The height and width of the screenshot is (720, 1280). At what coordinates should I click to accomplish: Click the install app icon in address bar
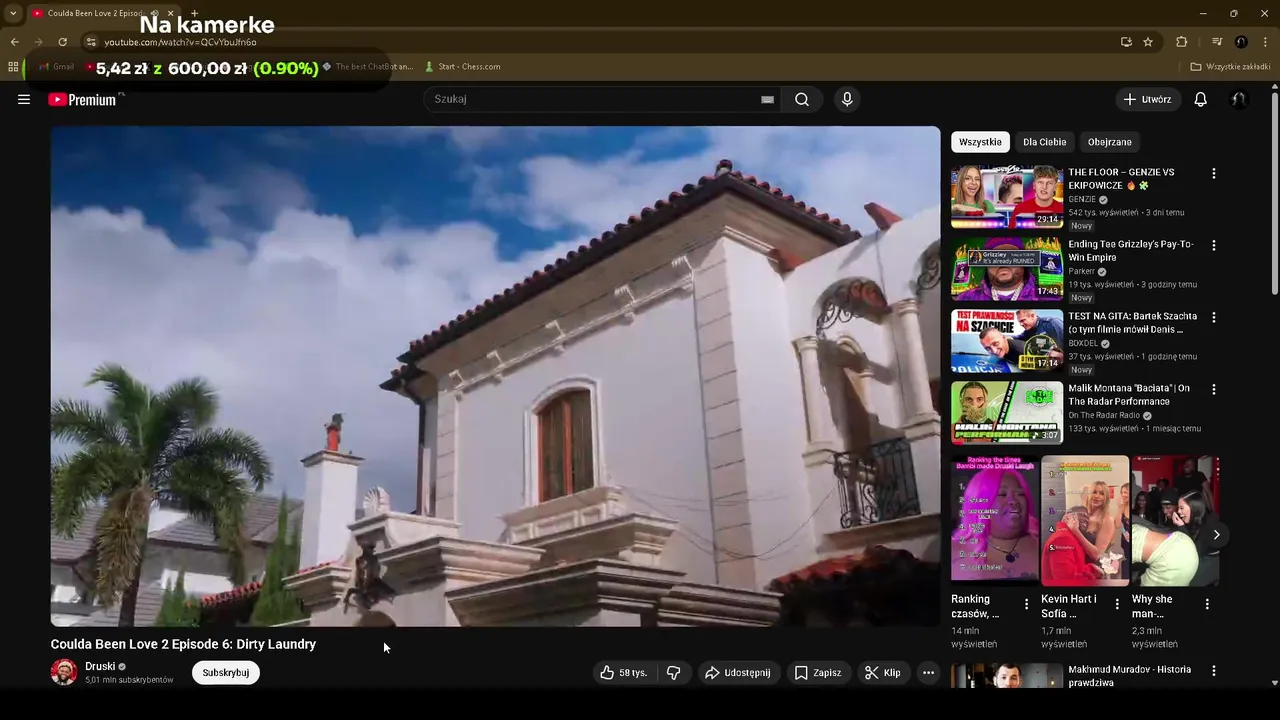(1126, 42)
